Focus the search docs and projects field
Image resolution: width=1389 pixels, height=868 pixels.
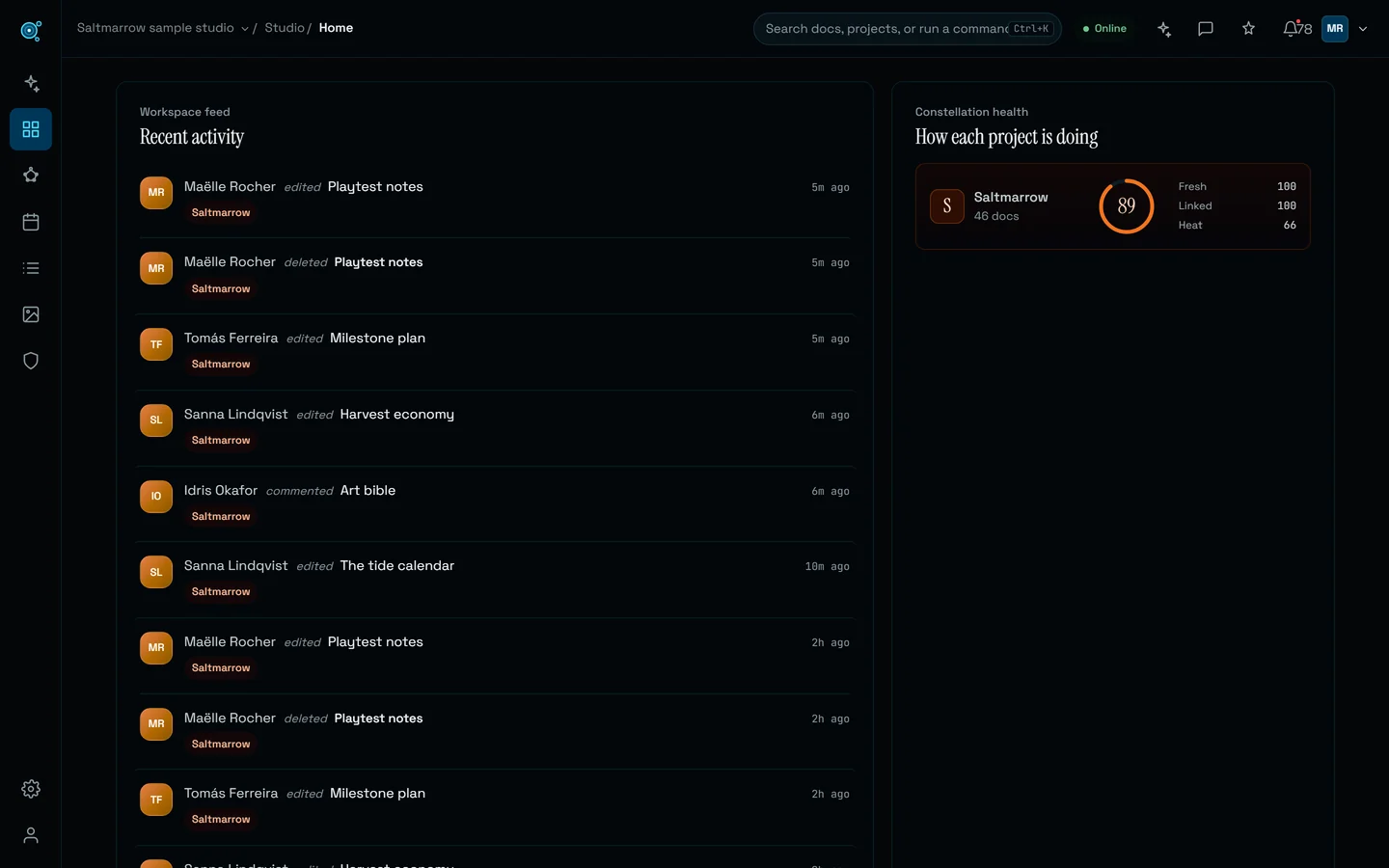[908, 29]
